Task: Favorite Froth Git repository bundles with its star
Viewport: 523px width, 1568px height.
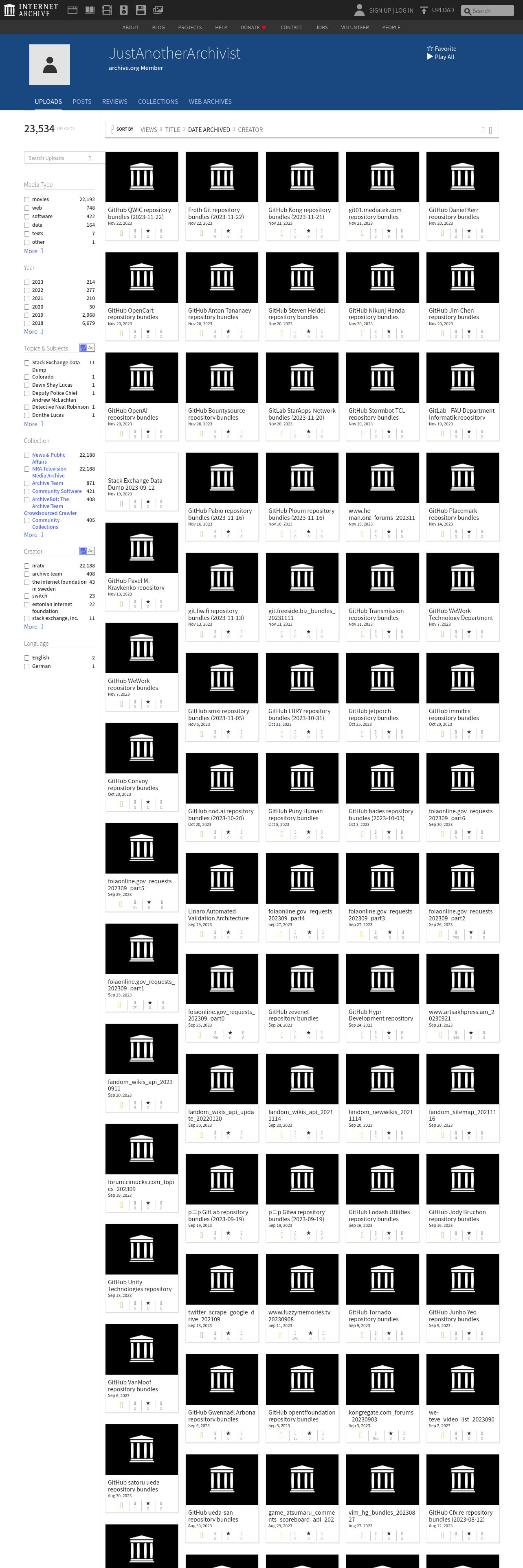Action: (229, 231)
